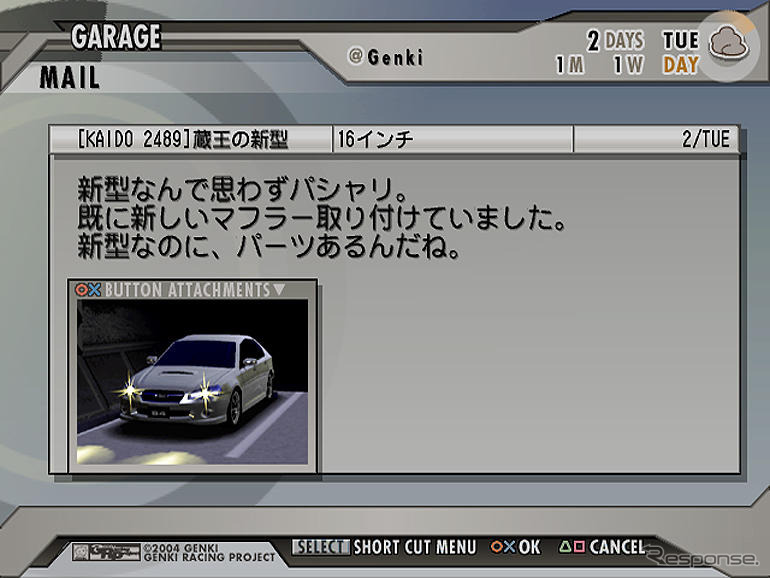770x578 pixels.
Task: Click the triangle-square CANCEL icons
Action: pyautogui.click(x=572, y=546)
